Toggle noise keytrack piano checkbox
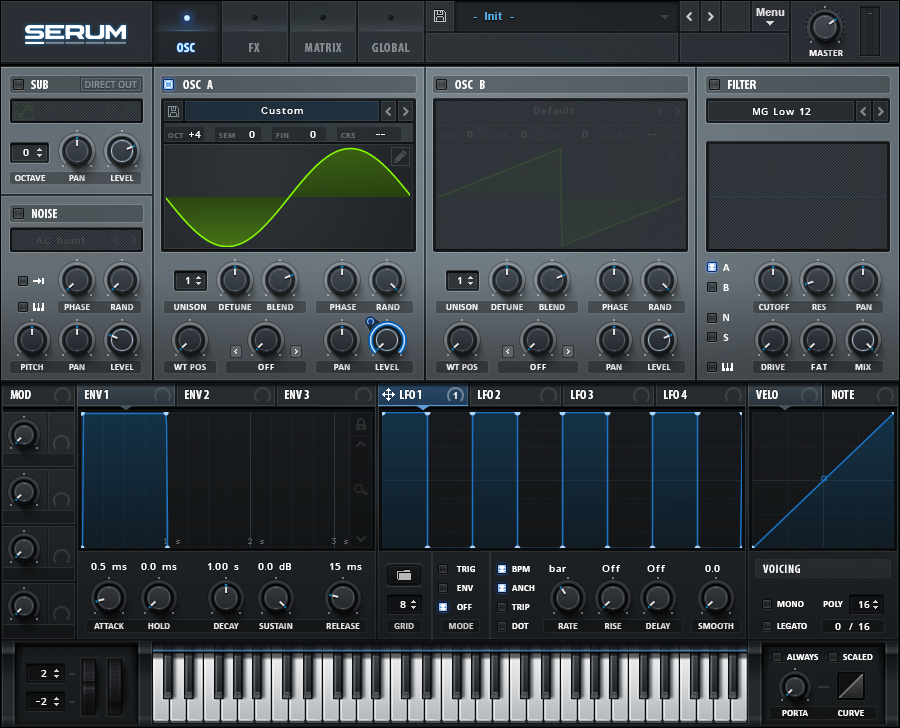Viewport: 900px width, 728px height. [x=23, y=307]
